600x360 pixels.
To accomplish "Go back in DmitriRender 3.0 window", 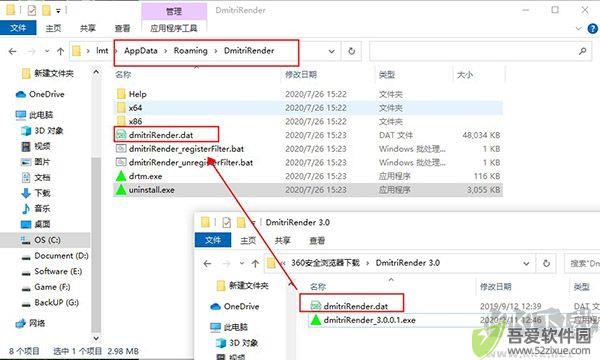I will pyautogui.click(x=207, y=264).
